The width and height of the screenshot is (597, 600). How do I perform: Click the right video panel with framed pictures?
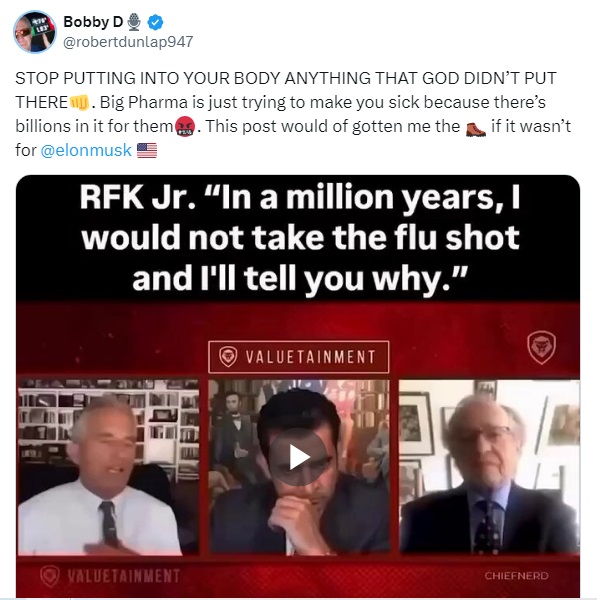click(x=489, y=467)
